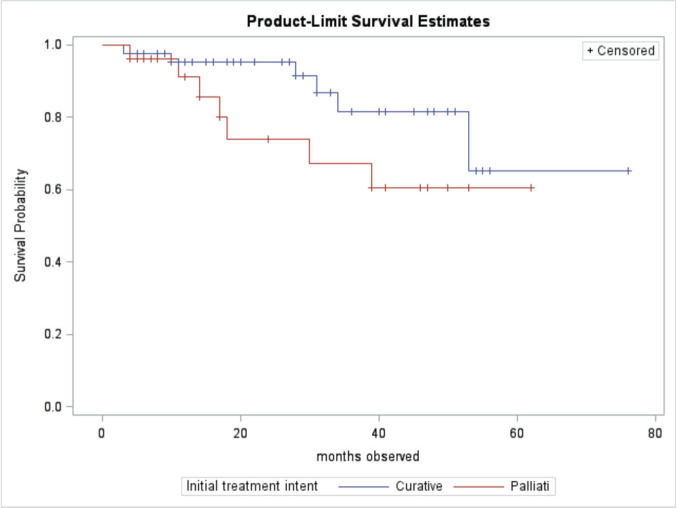Click the Curative legend label
This screenshot has width=677, height=508.
[x=419, y=486]
